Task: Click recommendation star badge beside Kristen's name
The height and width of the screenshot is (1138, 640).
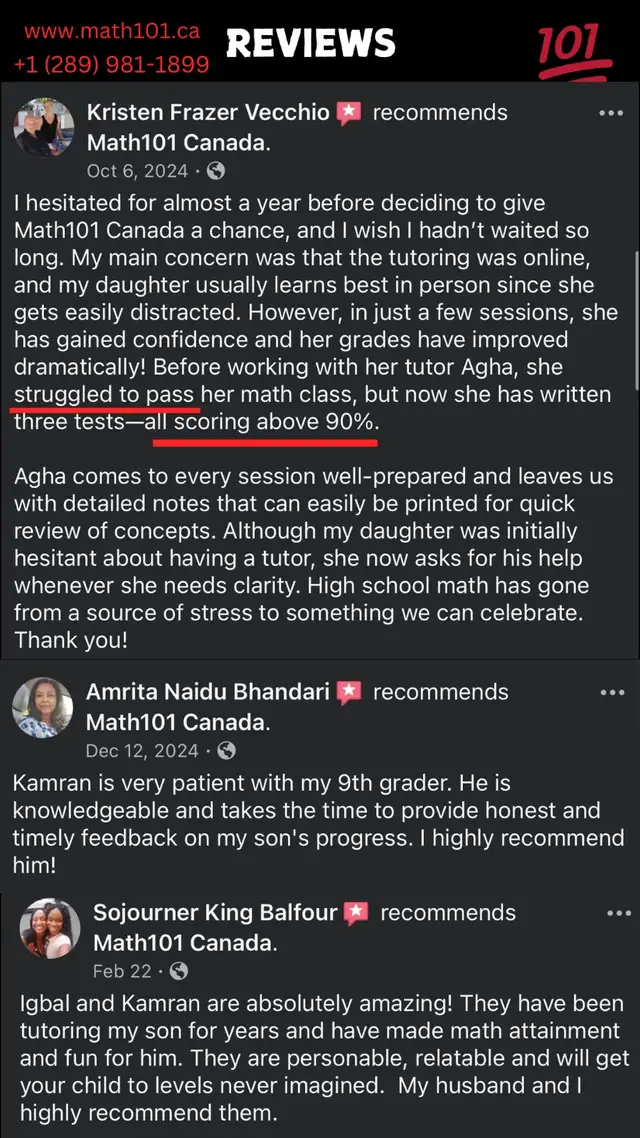Action: [x=349, y=113]
